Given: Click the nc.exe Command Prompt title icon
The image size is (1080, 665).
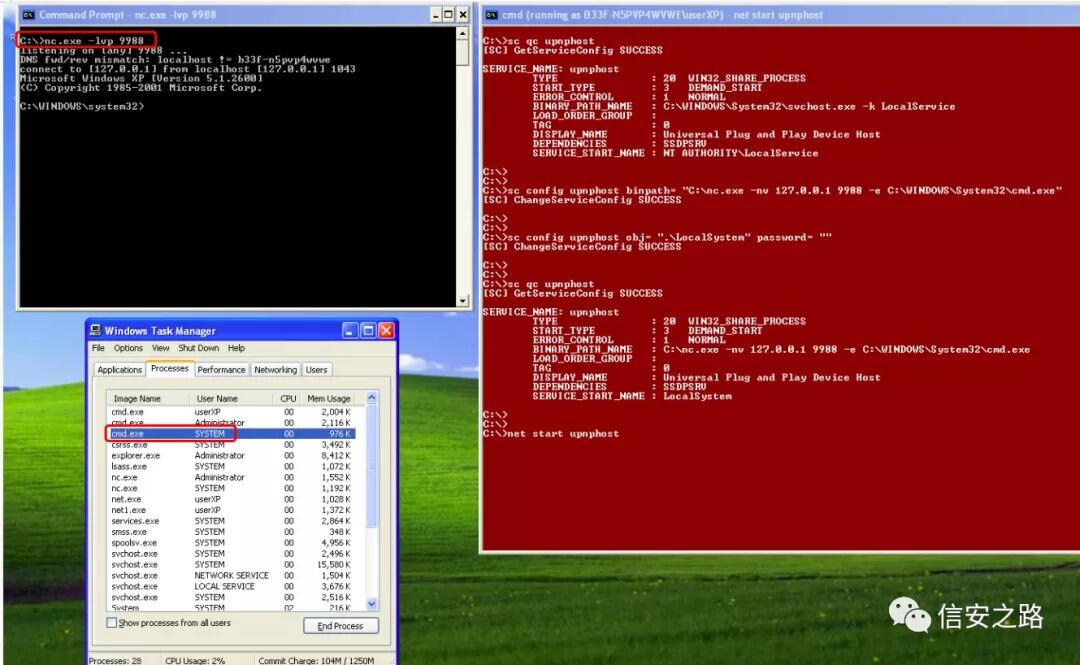Looking at the screenshot, I should click(x=28, y=14).
